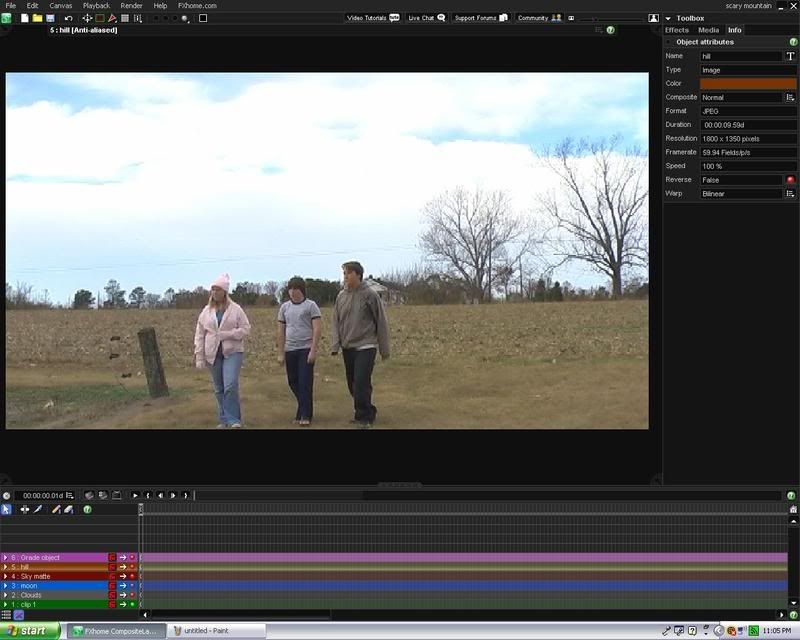
Task: Click Support Forums button
Action: pyautogui.click(x=481, y=18)
